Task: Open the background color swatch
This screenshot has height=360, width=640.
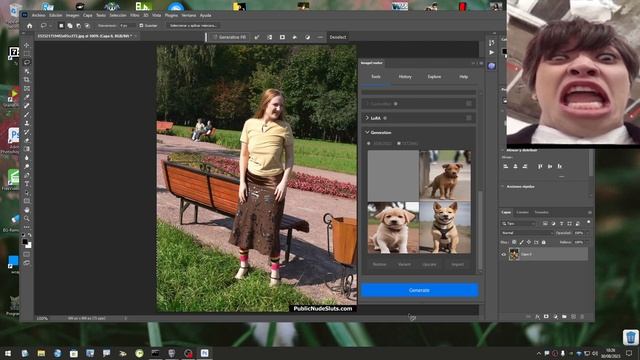Action: click(29, 245)
